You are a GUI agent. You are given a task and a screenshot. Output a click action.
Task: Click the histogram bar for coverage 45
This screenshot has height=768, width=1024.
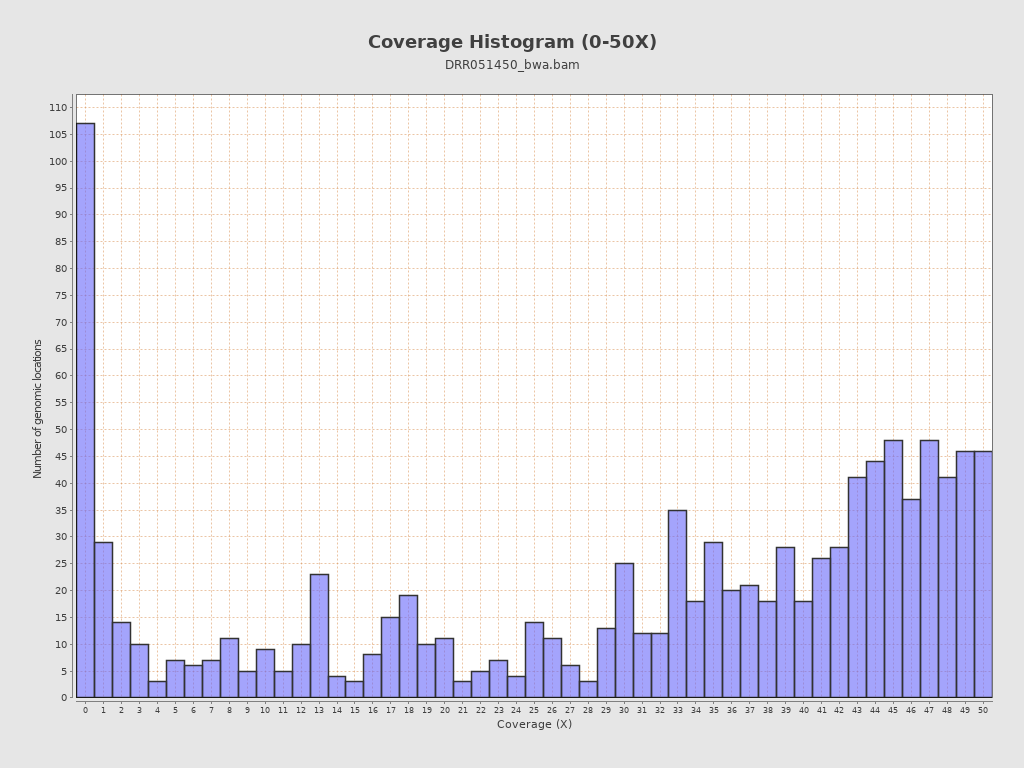893,569
